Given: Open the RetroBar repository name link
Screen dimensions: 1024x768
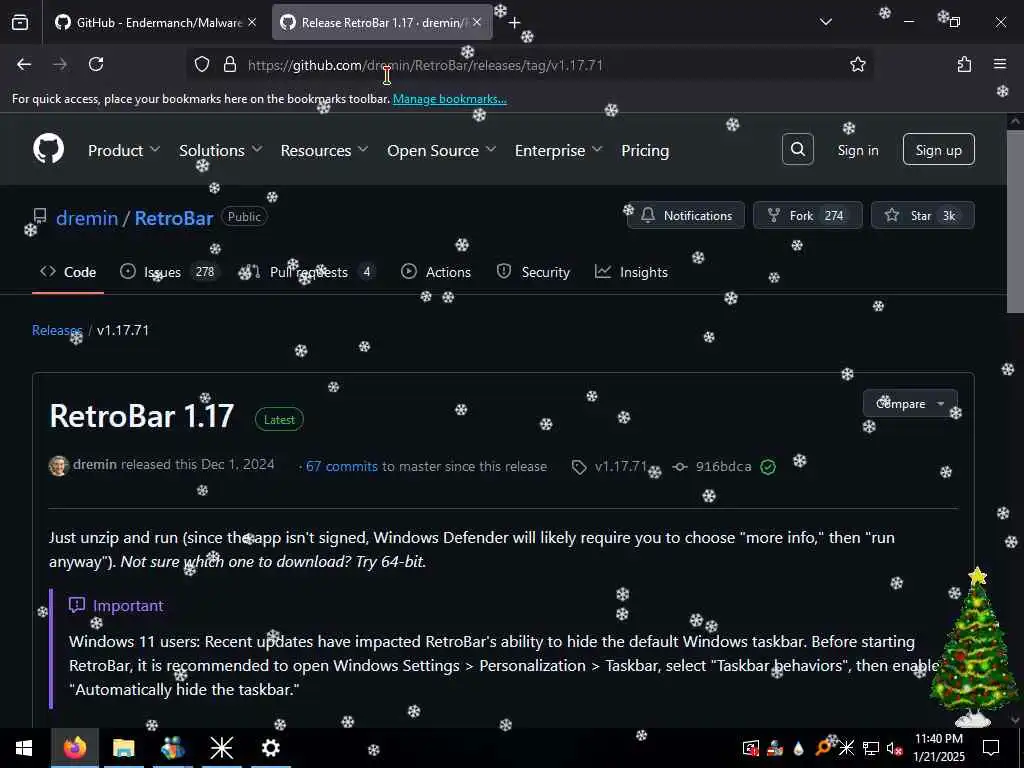Looking at the screenshot, I should (174, 218).
